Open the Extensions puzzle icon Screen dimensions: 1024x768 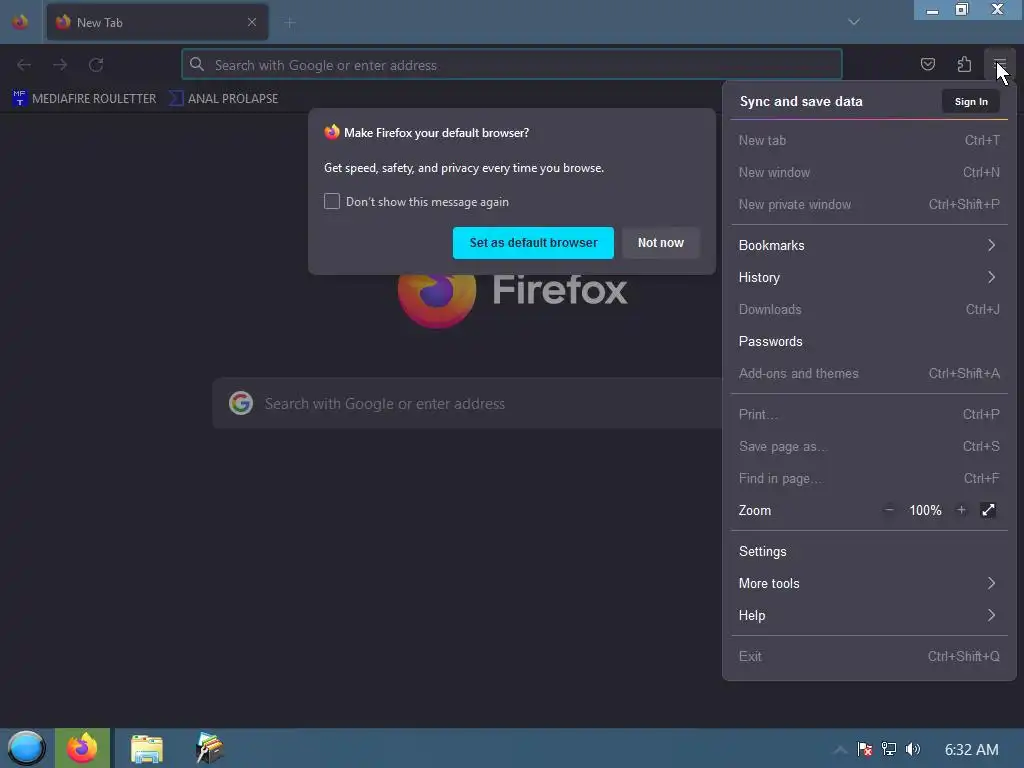click(964, 65)
